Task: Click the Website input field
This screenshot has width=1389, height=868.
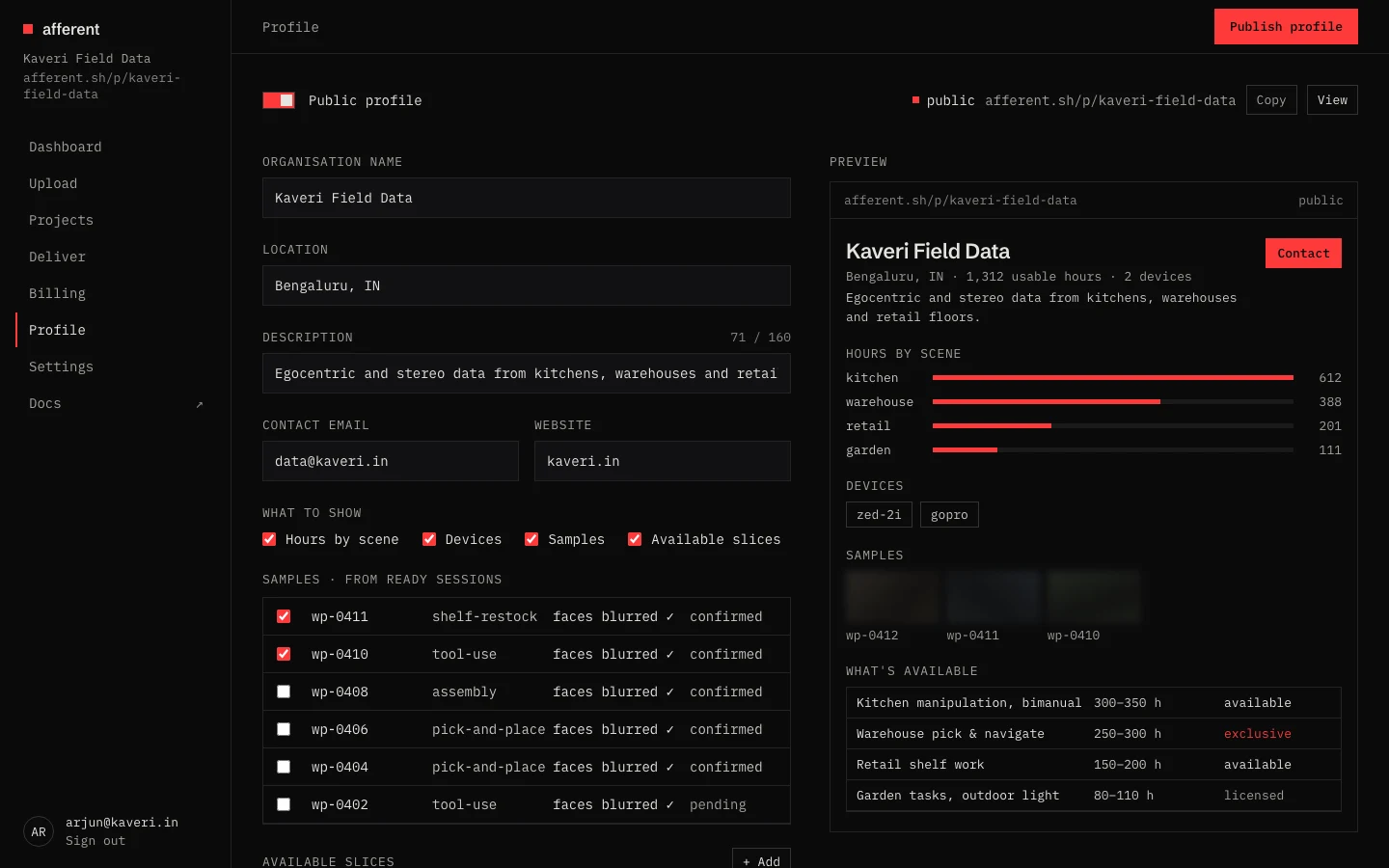Action: [x=663, y=461]
